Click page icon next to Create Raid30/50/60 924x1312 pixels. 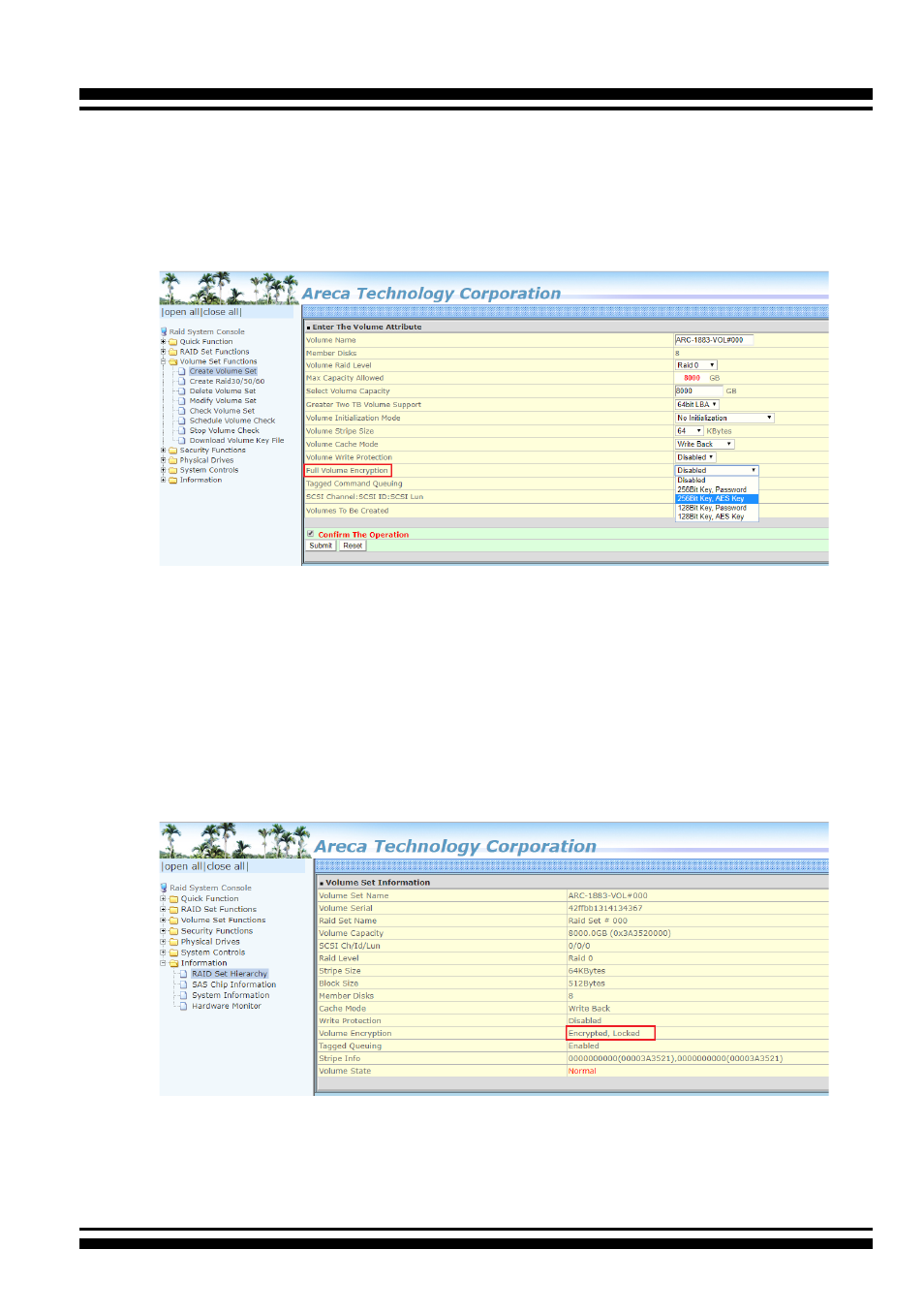click(x=181, y=381)
